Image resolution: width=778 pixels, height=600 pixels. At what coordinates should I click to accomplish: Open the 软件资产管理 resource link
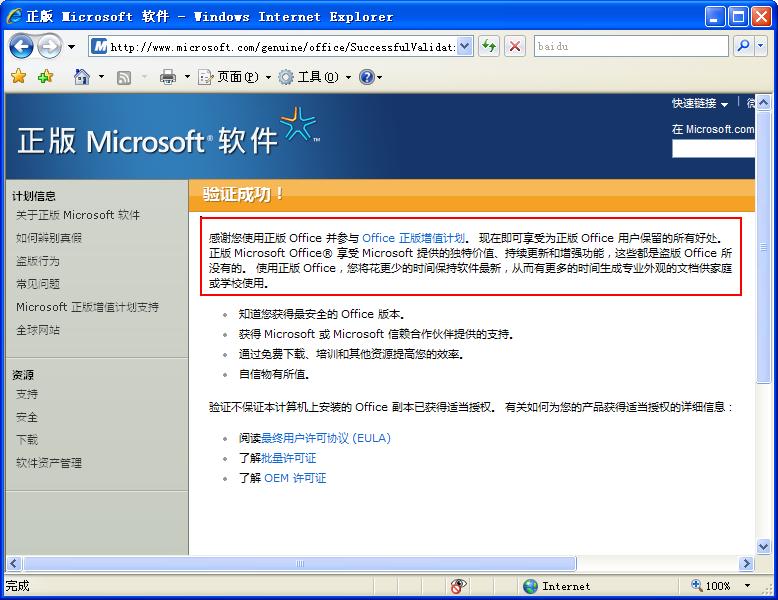49,463
